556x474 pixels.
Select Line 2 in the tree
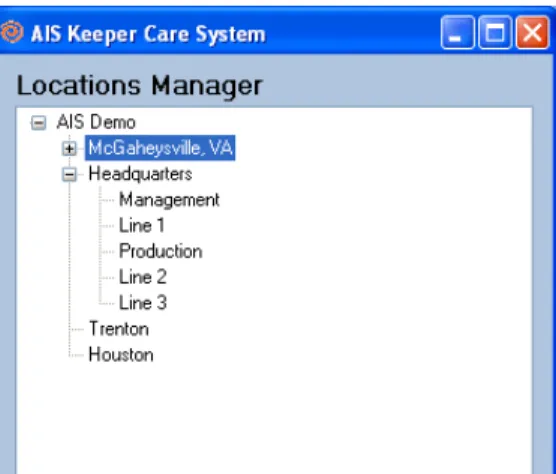tap(143, 277)
